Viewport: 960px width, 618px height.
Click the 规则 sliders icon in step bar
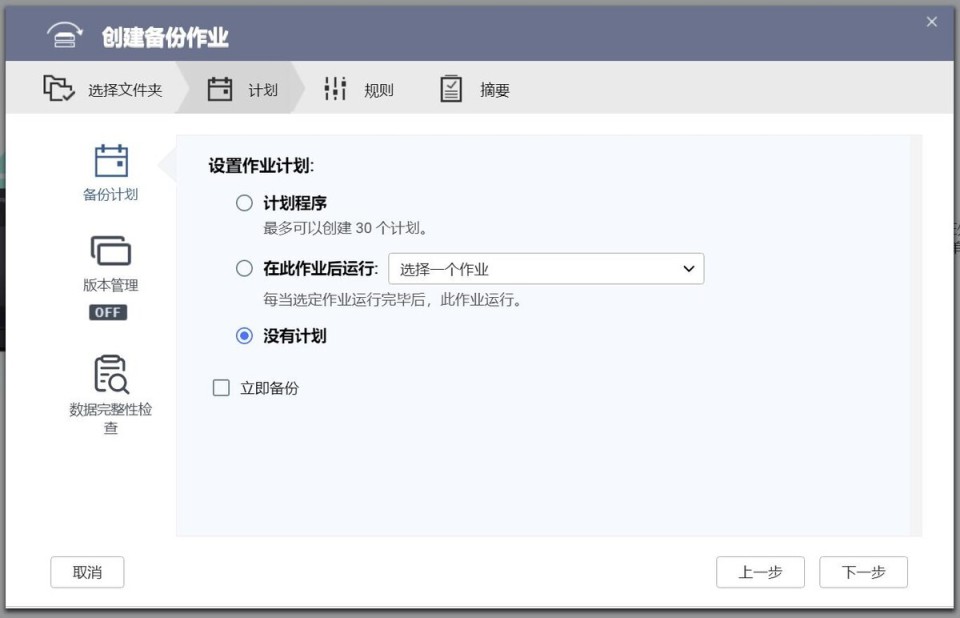click(x=333, y=88)
